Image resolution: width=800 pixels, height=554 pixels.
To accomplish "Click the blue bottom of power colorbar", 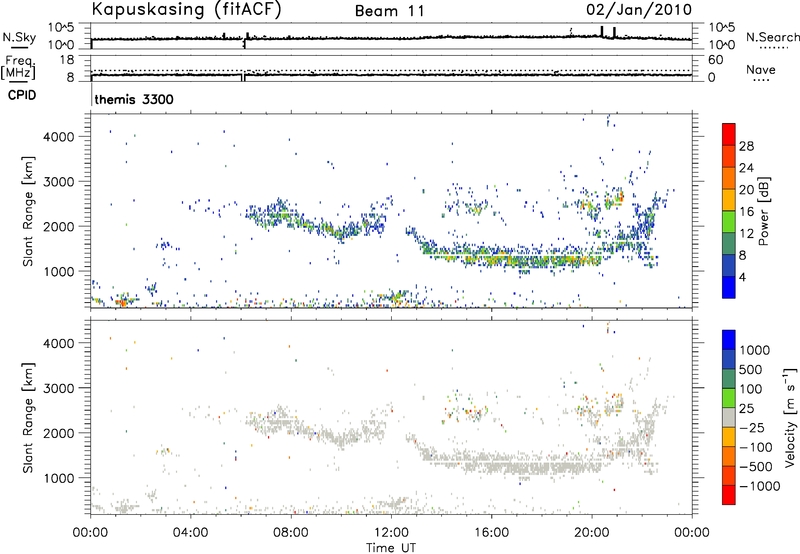I will point(729,287).
